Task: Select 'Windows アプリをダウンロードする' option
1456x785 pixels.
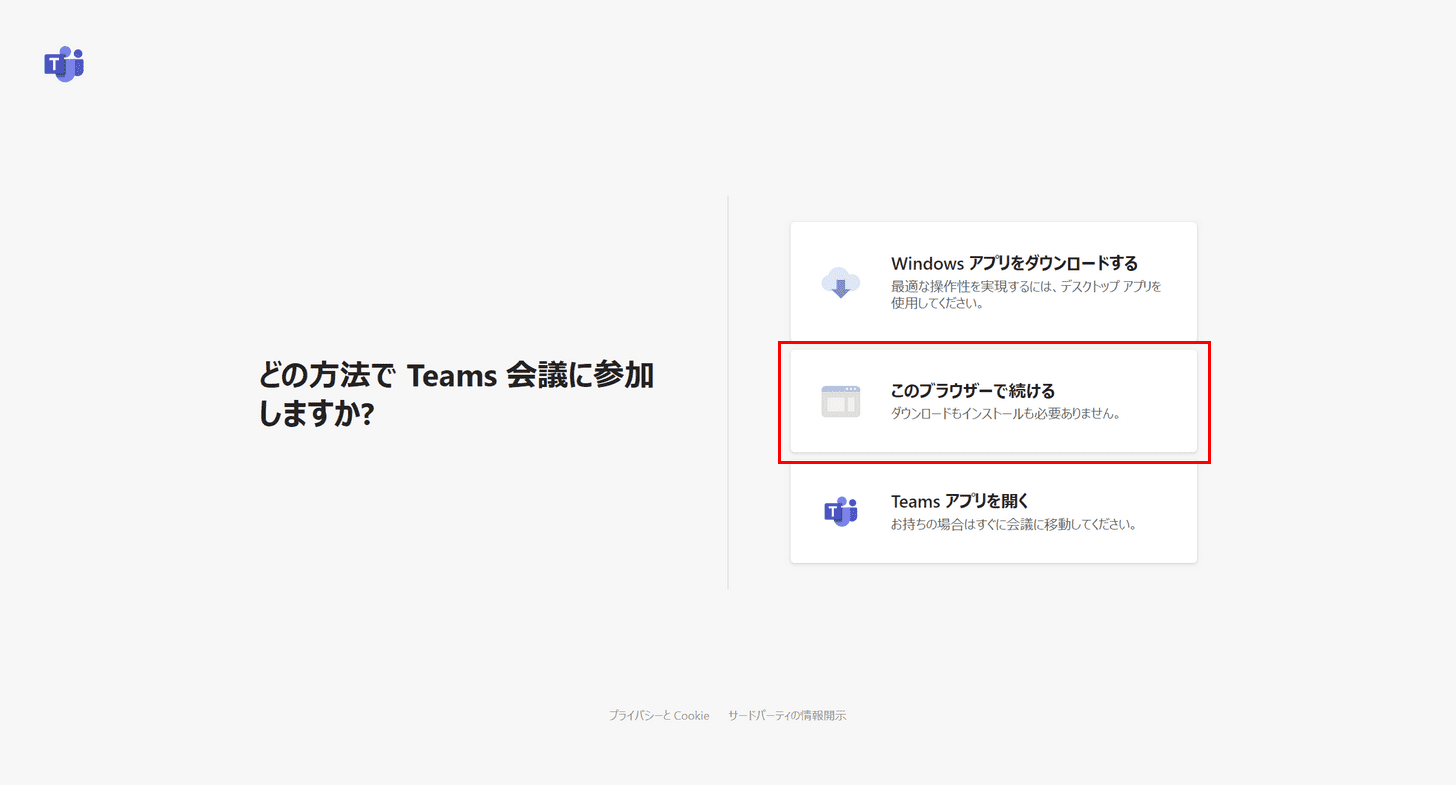Action: click(993, 281)
